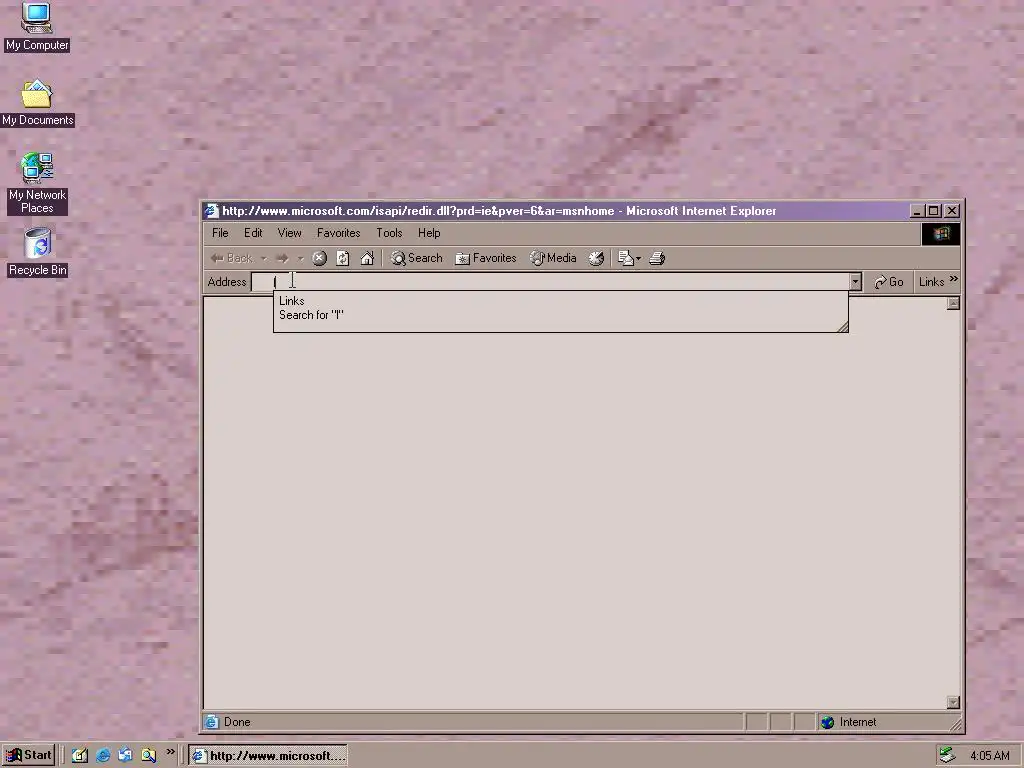Go to the Home page icon

(x=367, y=259)
